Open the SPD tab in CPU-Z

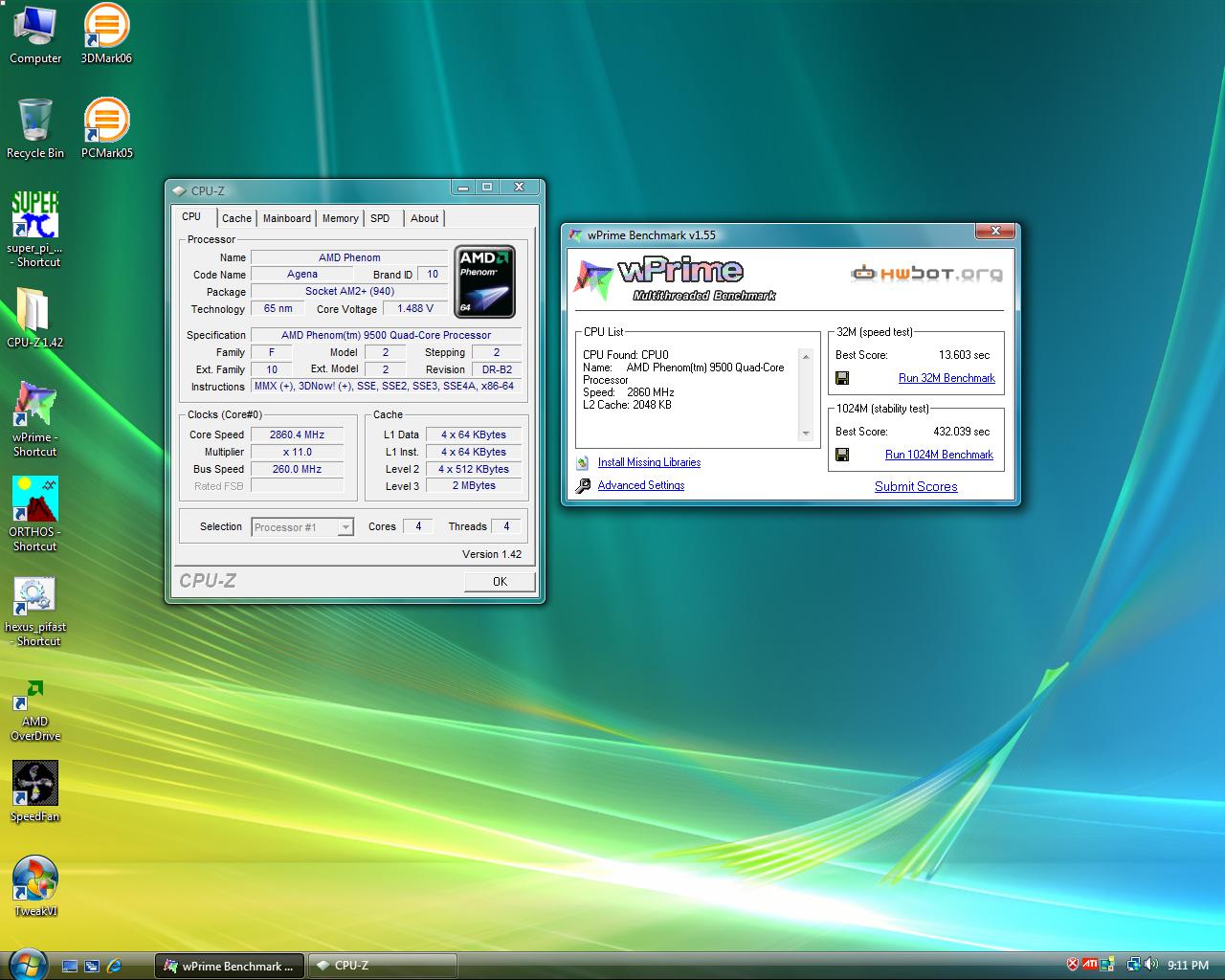click(380, 218)
